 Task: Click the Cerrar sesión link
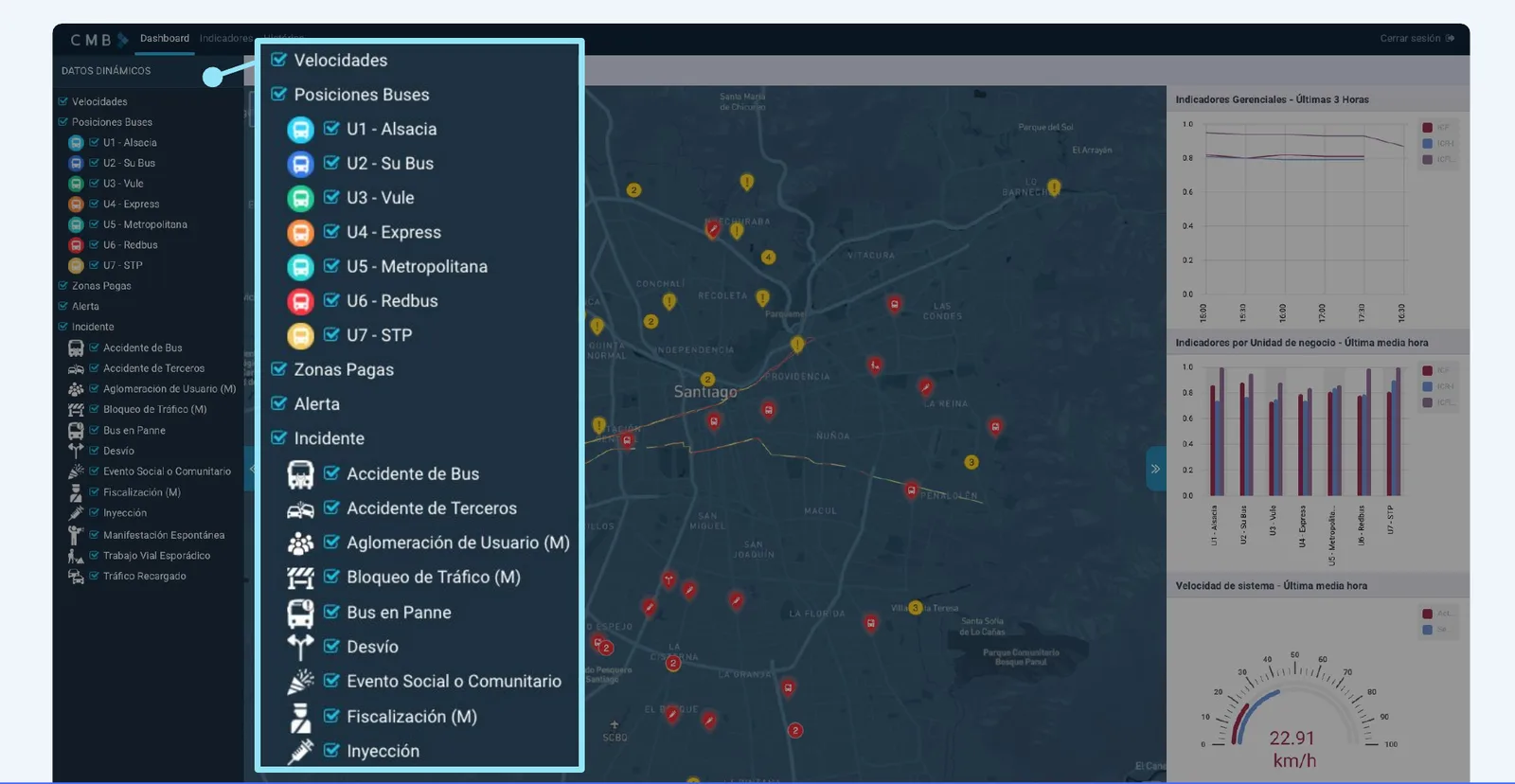[1417, 39]
